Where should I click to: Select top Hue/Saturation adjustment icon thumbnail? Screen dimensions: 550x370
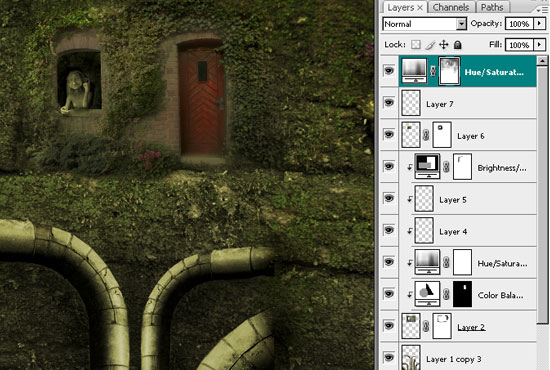pos(414,71)
